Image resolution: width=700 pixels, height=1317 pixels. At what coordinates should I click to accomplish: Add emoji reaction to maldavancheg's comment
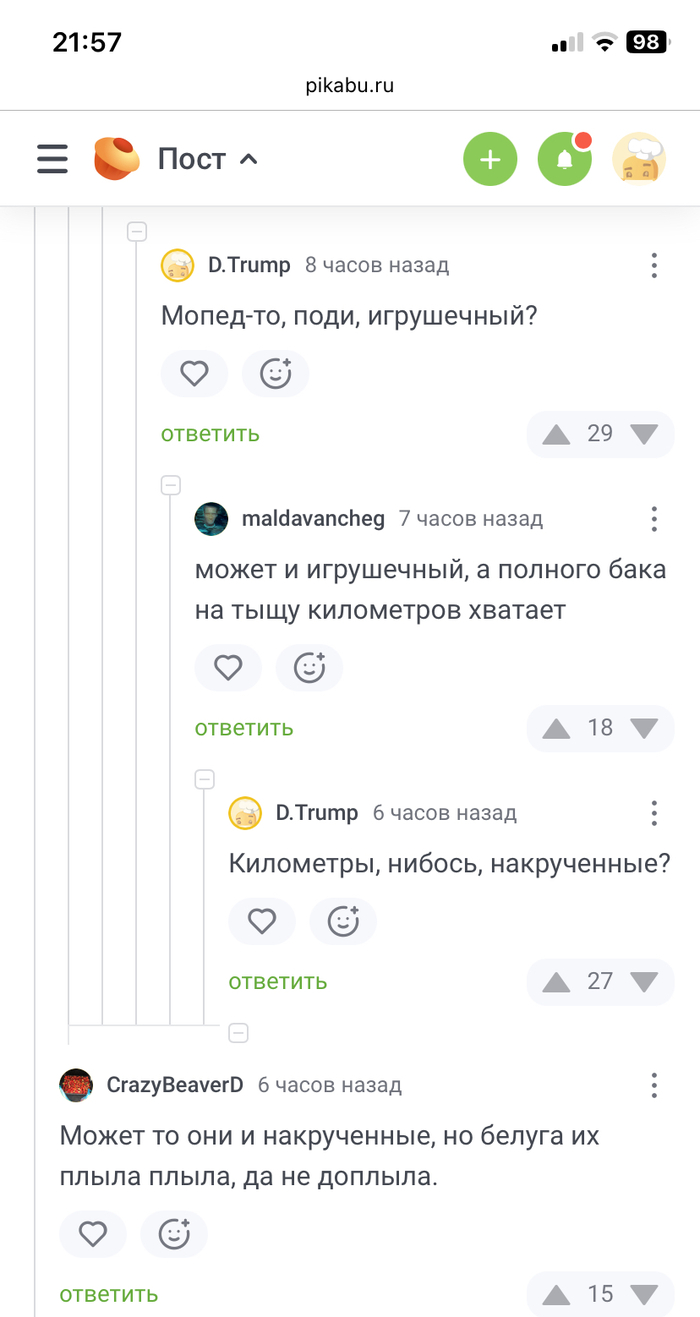tap(309, 668)
